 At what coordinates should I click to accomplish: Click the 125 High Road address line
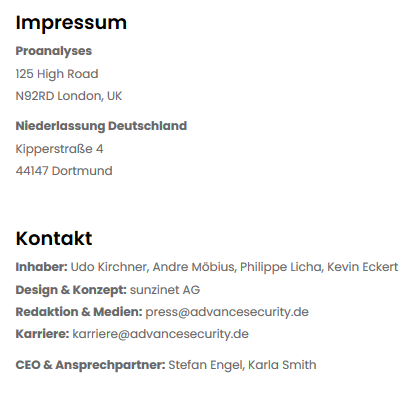57,74
